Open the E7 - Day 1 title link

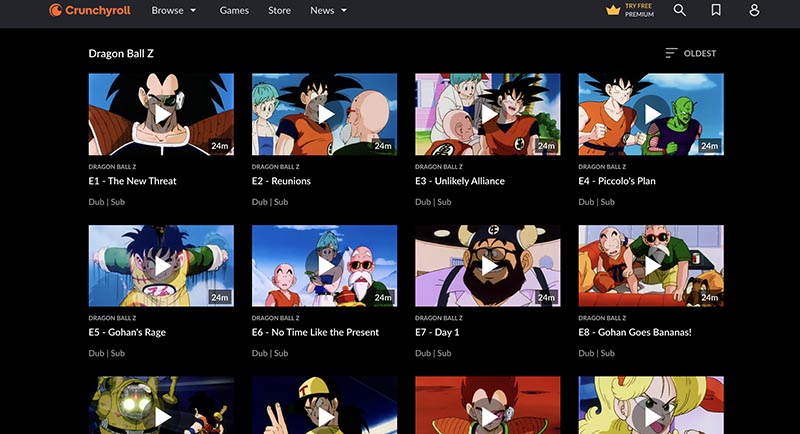tap(437, 333)
